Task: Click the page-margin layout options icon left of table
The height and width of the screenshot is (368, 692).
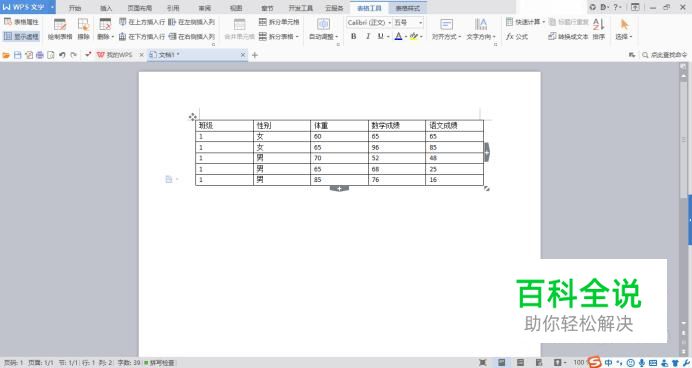Action: click(171, 179)
